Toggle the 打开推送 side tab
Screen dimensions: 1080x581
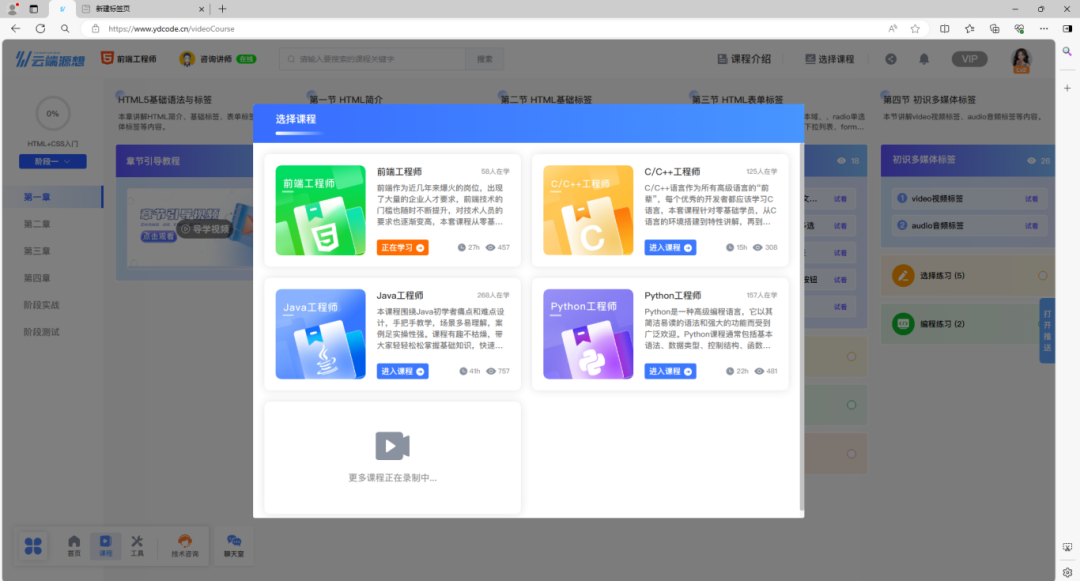(x=1047, y=330)
